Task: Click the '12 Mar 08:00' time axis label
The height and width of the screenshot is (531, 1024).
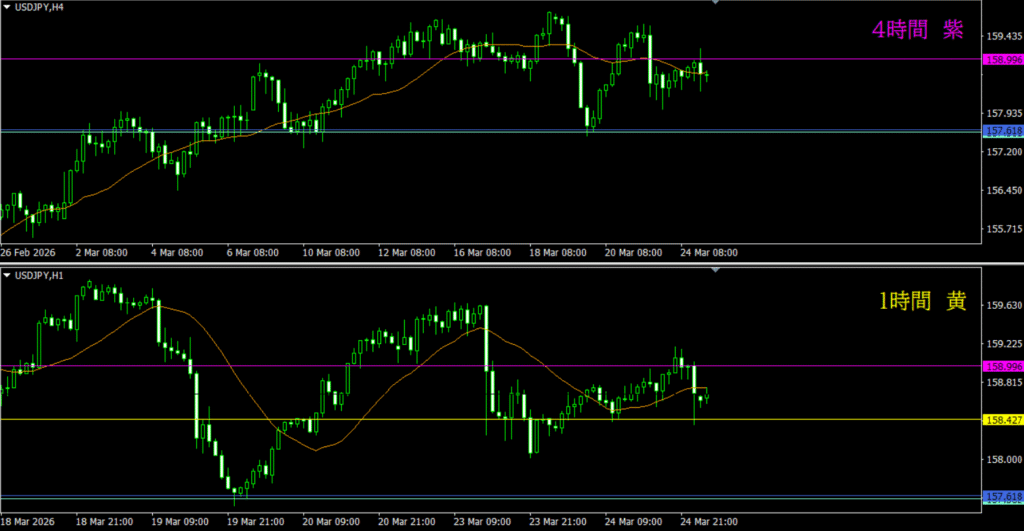Action: pyautogui.click(x=405, y=253)
